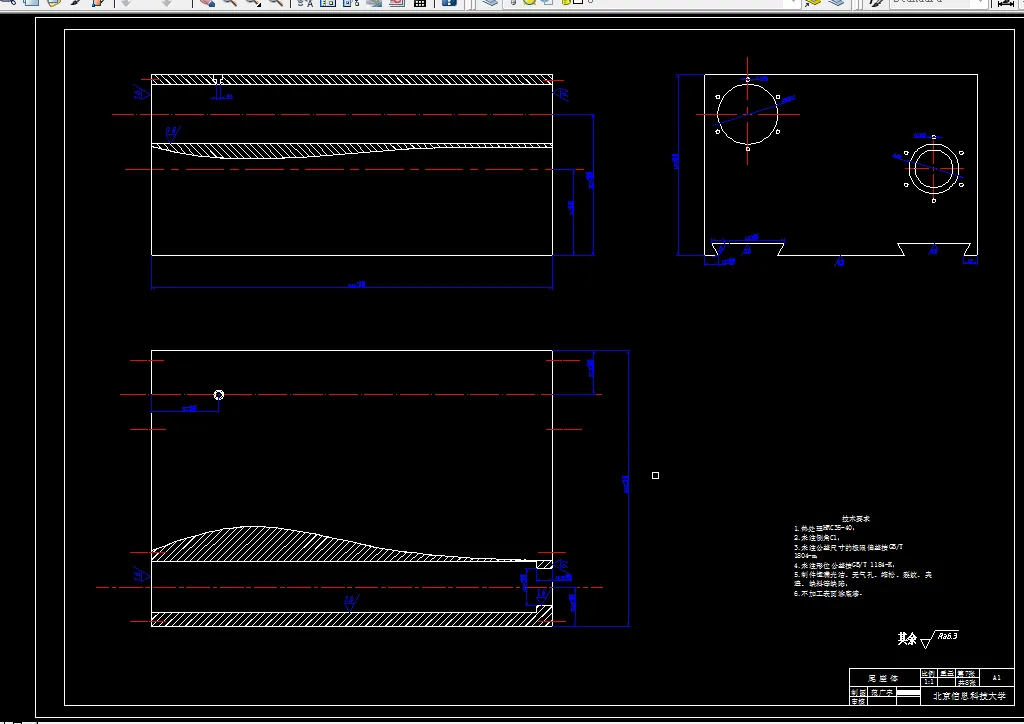Open help via the blue question icon
Viewport: 1024px width, 724px height.
(449, 3)
